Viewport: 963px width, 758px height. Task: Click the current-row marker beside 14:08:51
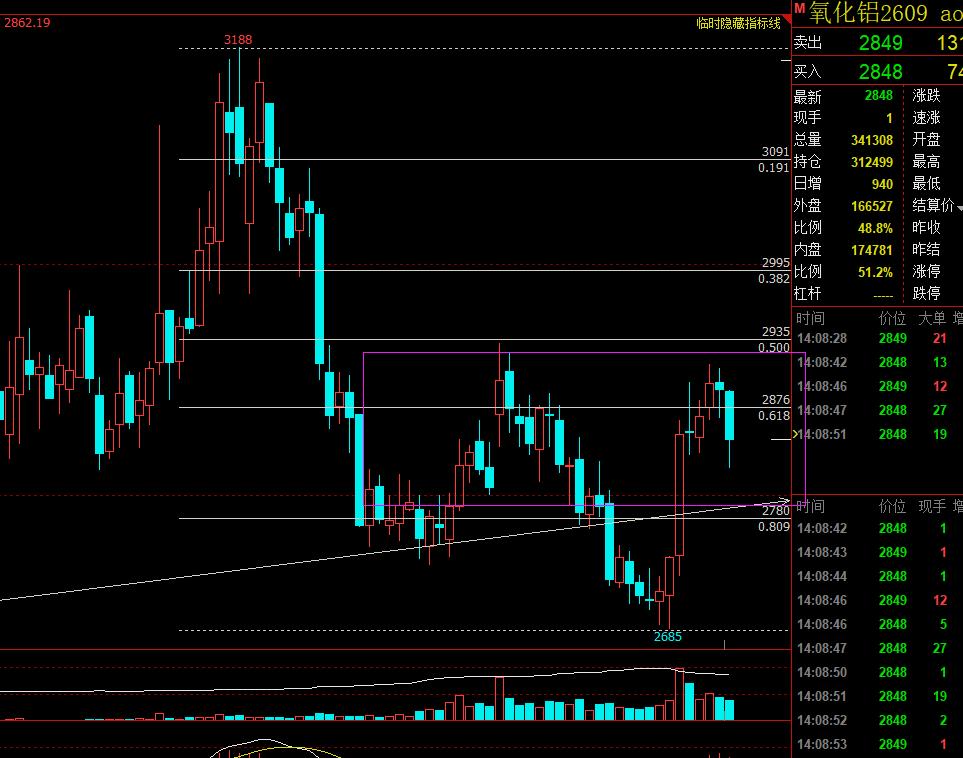point(796,434)
